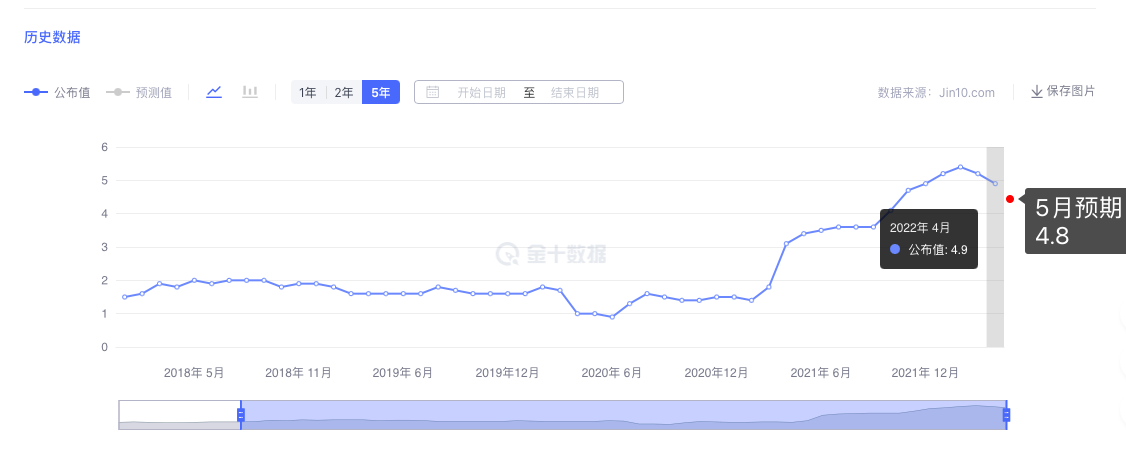Click the unselected left area of zoom bar
Image resolution: width=1126 pixels, height=469 pixels.
[178, 415]
